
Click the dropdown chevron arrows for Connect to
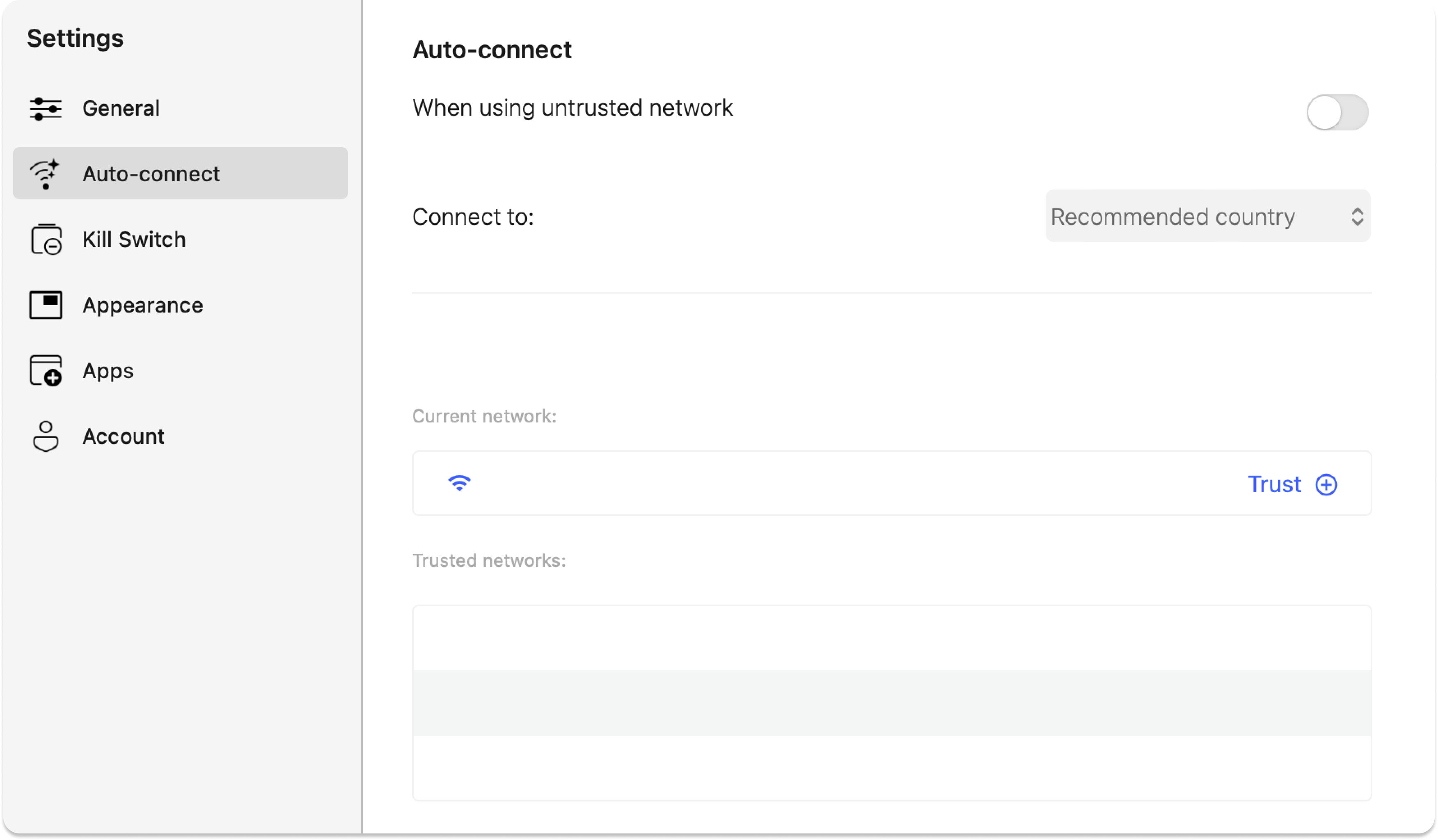point(1357,217)
